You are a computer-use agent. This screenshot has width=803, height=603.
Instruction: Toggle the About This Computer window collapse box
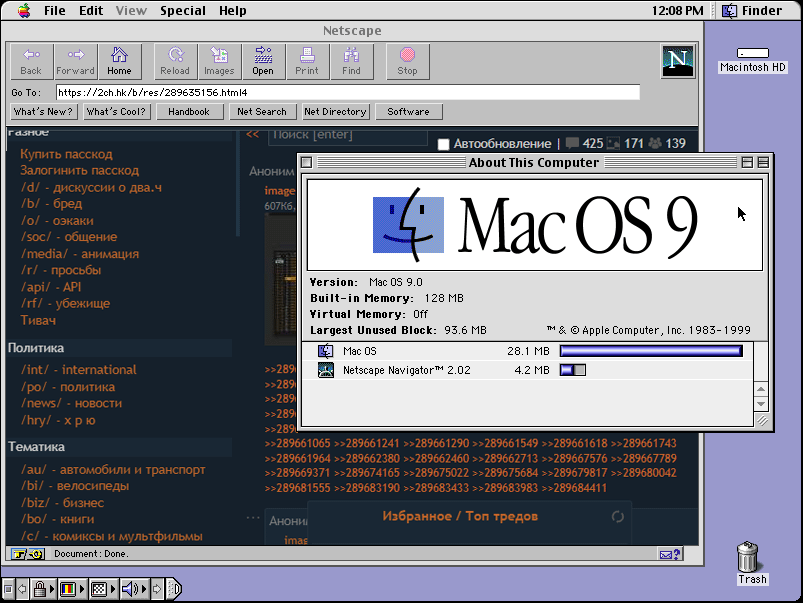point(763,162)
